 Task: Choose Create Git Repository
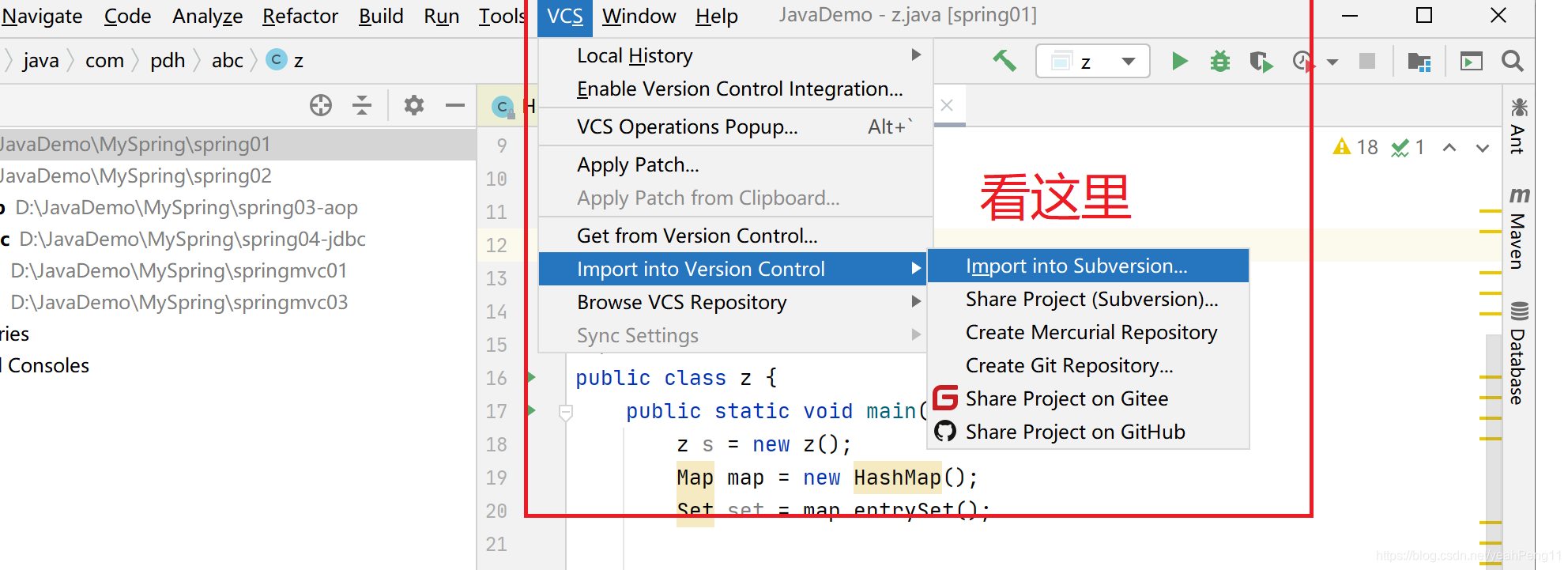click(1088, 365)
